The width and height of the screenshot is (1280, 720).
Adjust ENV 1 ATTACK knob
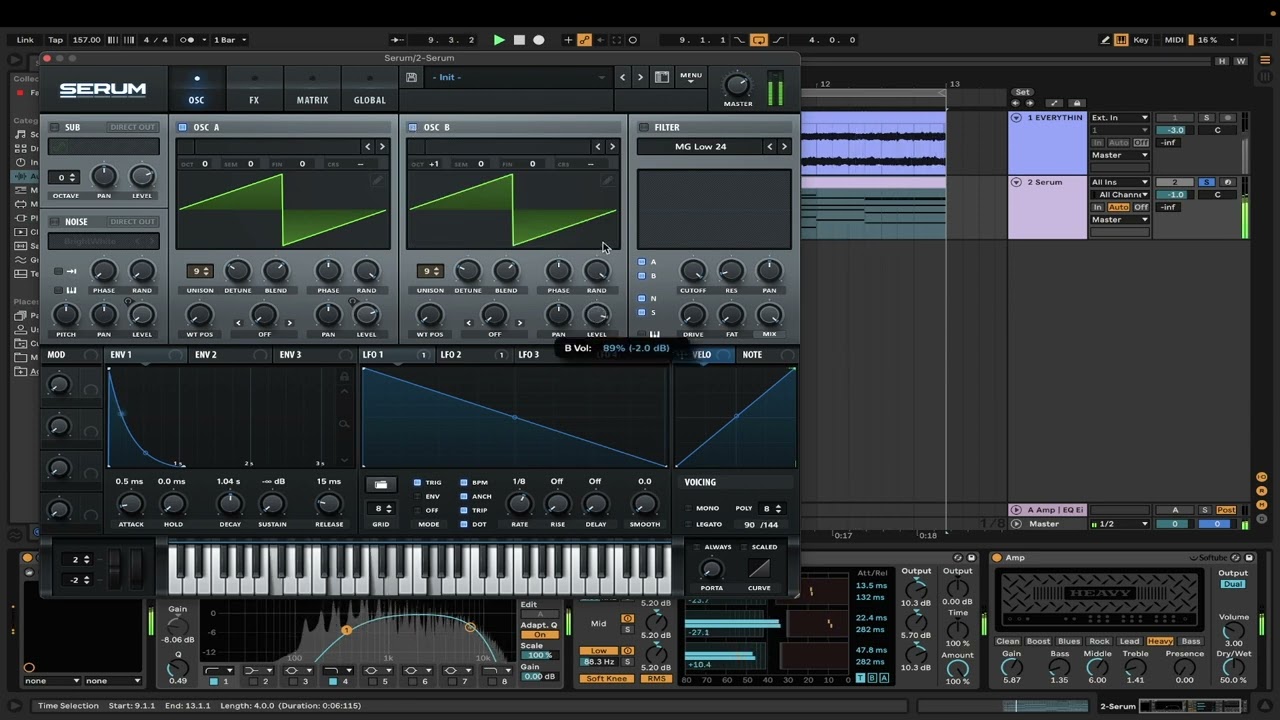click(131, 505)
